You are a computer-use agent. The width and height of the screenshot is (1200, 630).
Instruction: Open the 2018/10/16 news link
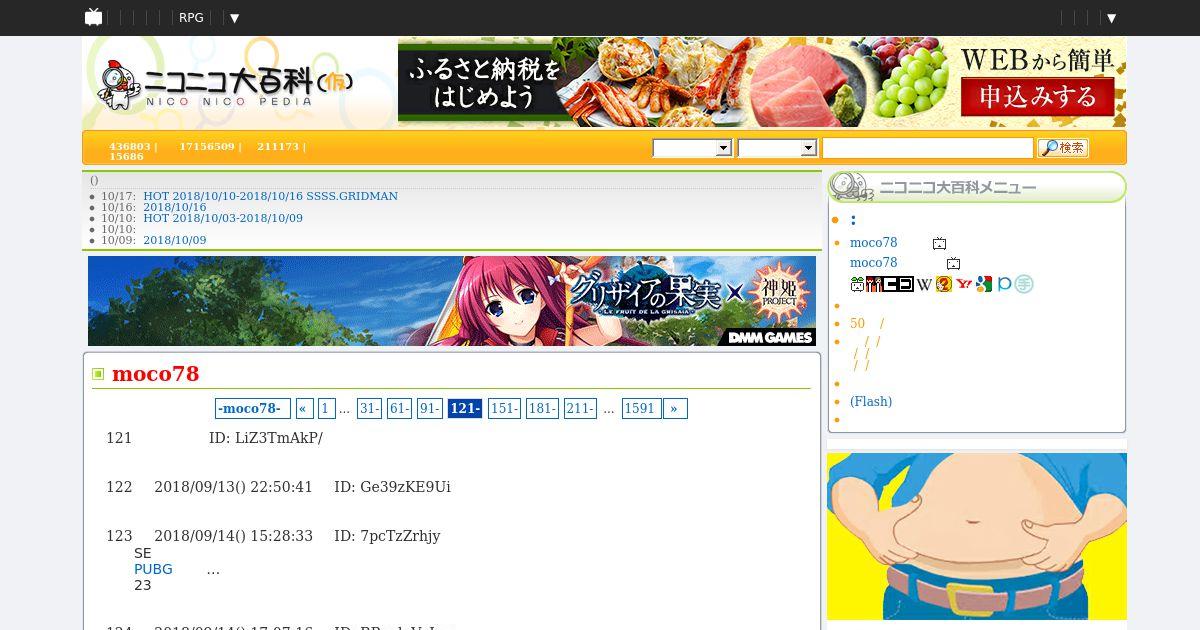(174, 207)
